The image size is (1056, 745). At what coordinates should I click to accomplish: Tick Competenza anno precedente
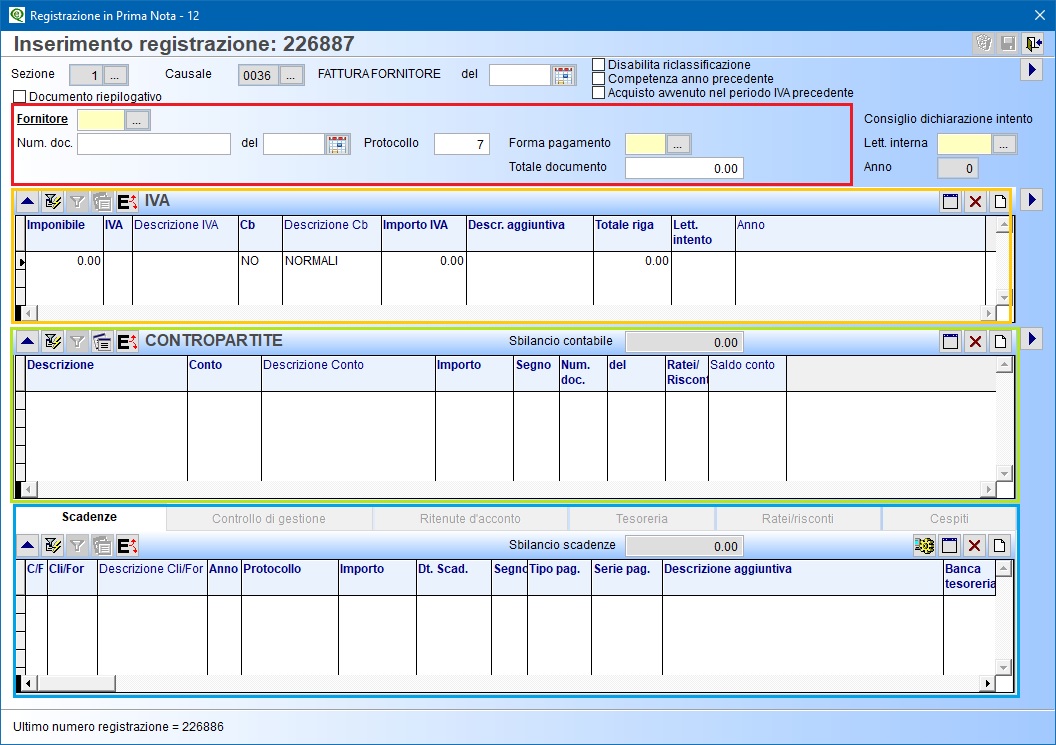tap(598, 79)
